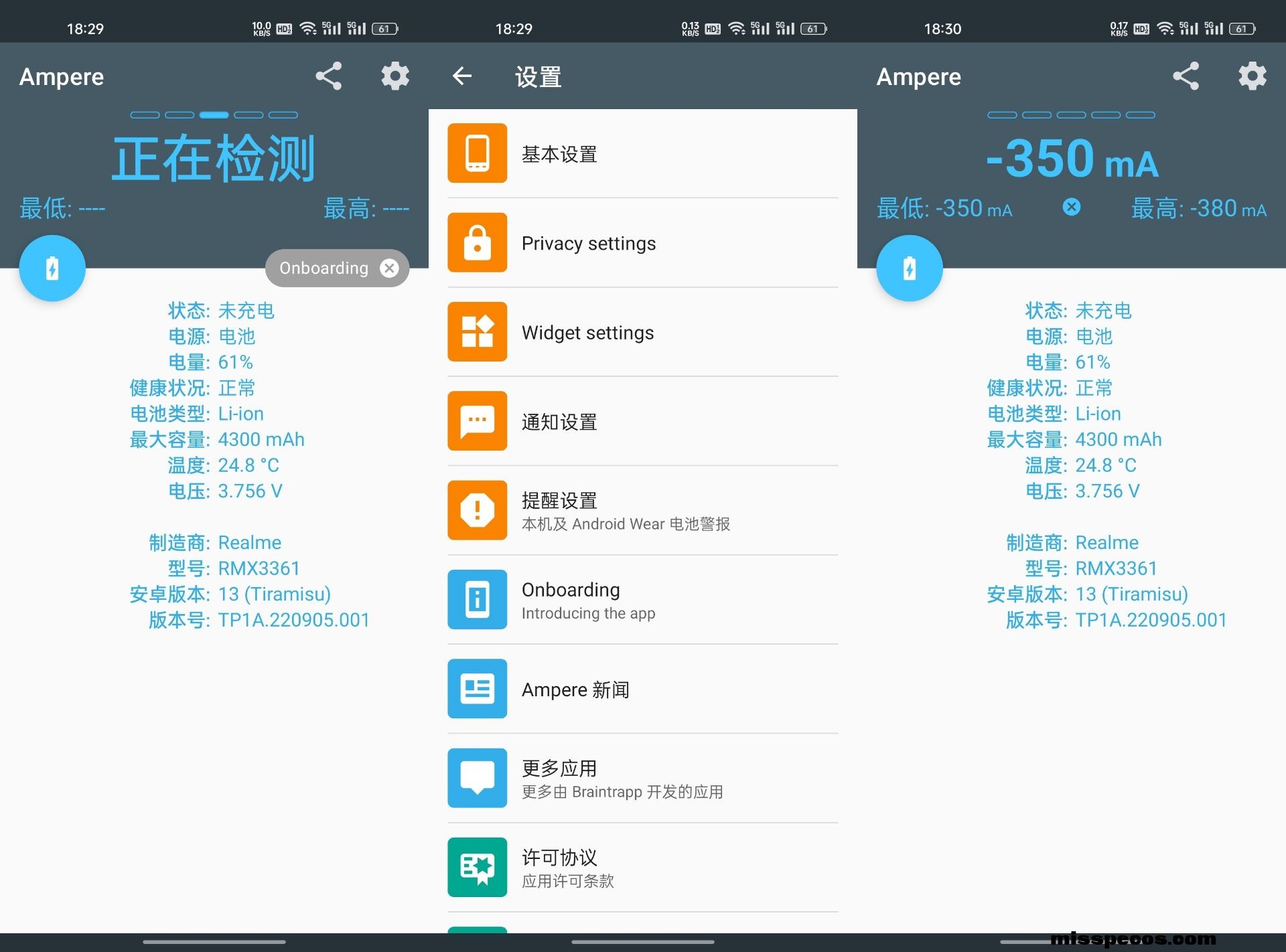
Task: Go back from the 设置 screen
Action: point(462,76)
